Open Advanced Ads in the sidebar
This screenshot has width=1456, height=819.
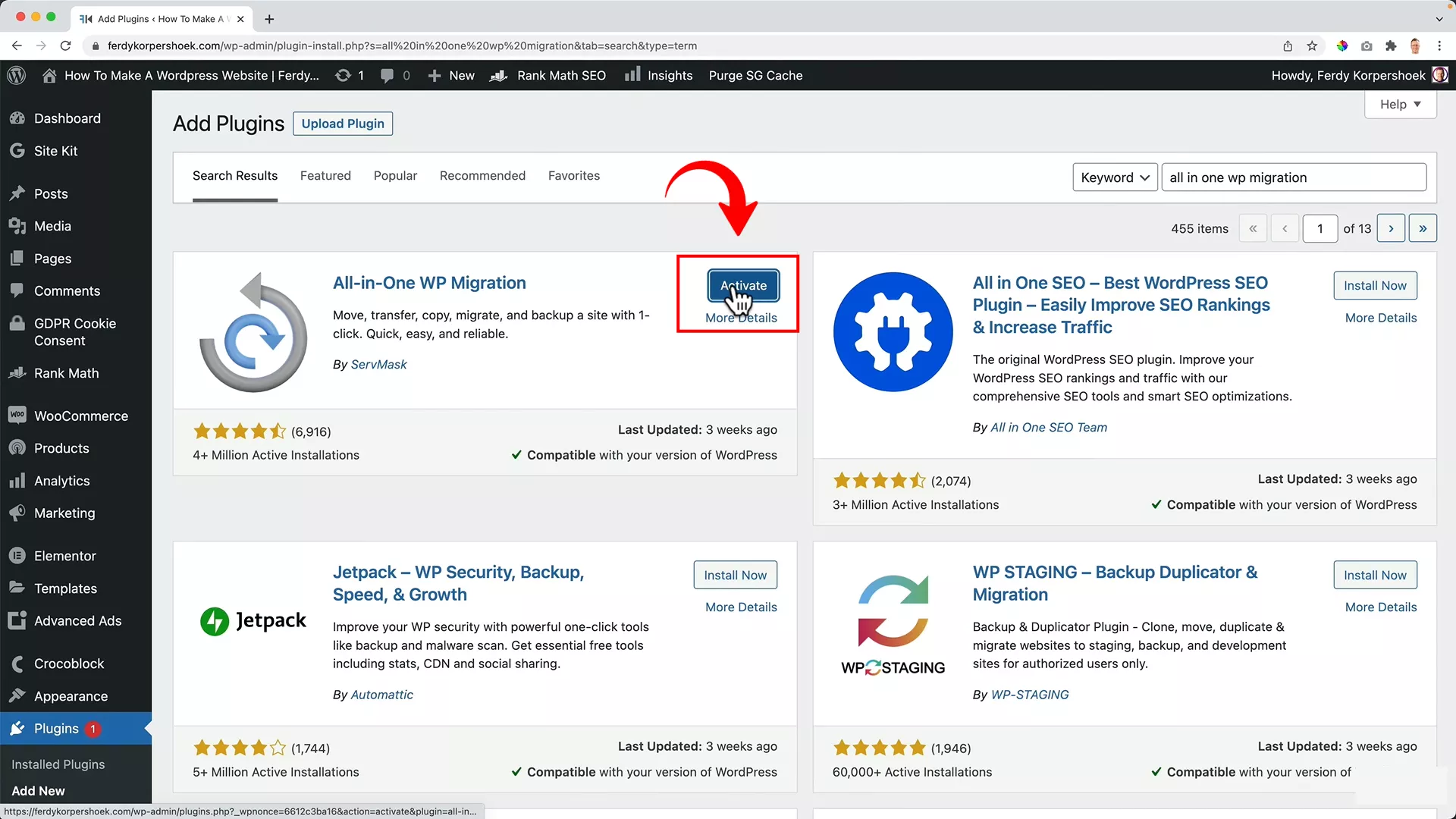77,621
